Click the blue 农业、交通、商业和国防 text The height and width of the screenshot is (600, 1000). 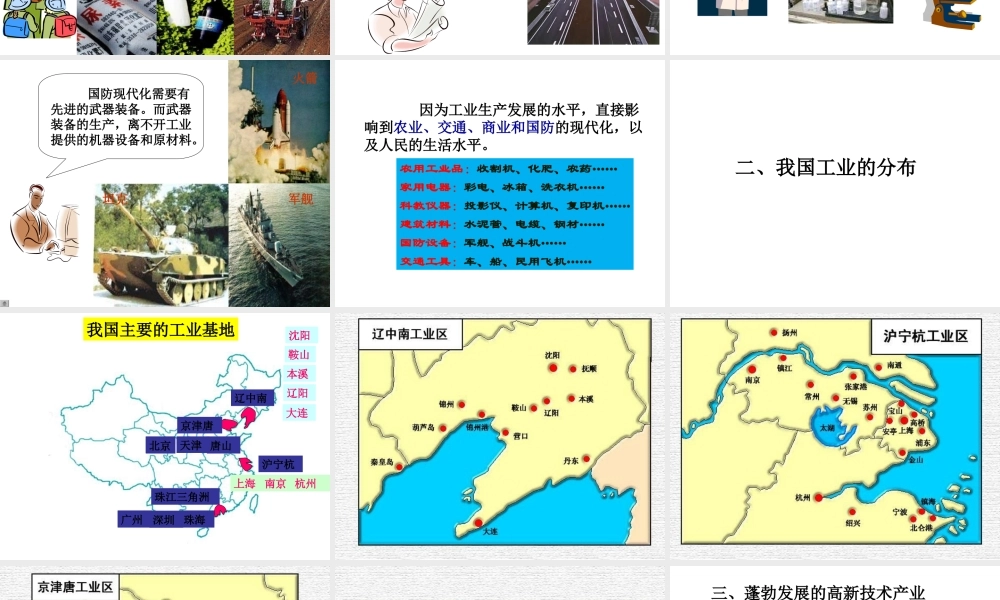tap(474, 128)
